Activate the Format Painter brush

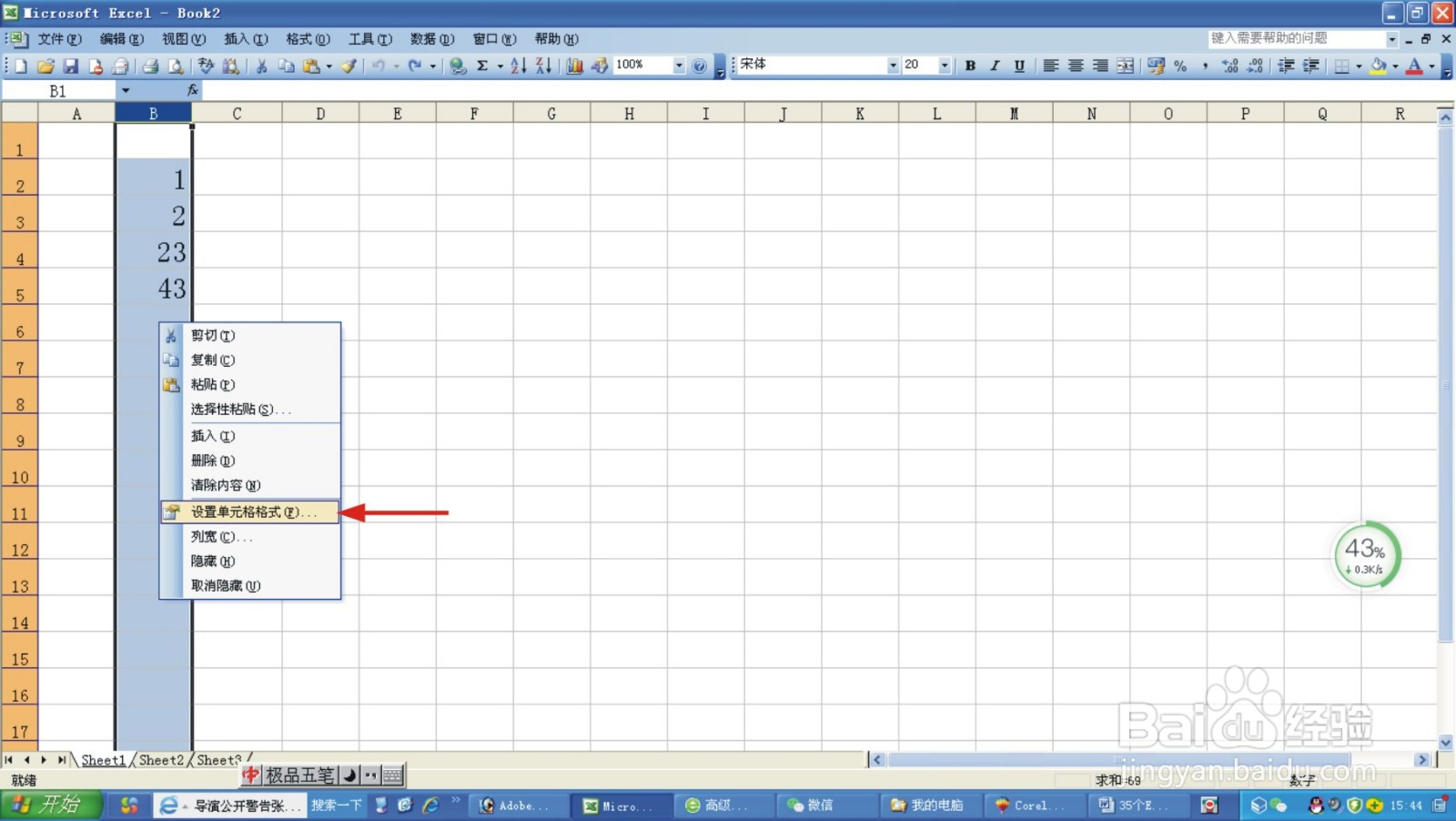pos(349,66)
